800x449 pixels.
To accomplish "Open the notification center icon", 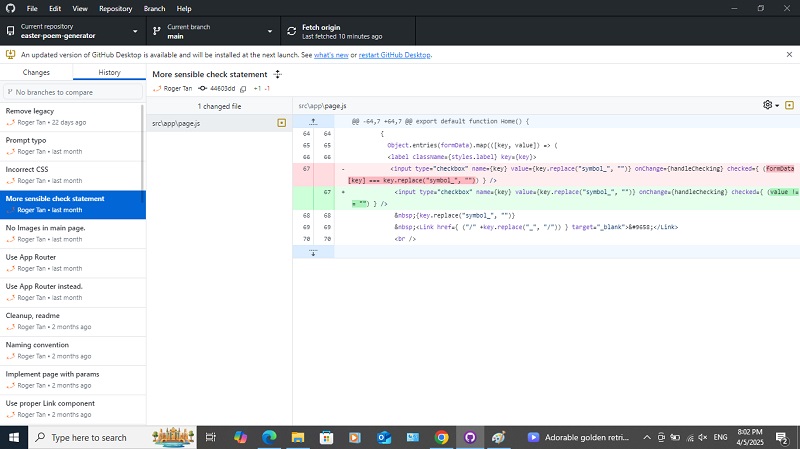I will click(782, 437).
